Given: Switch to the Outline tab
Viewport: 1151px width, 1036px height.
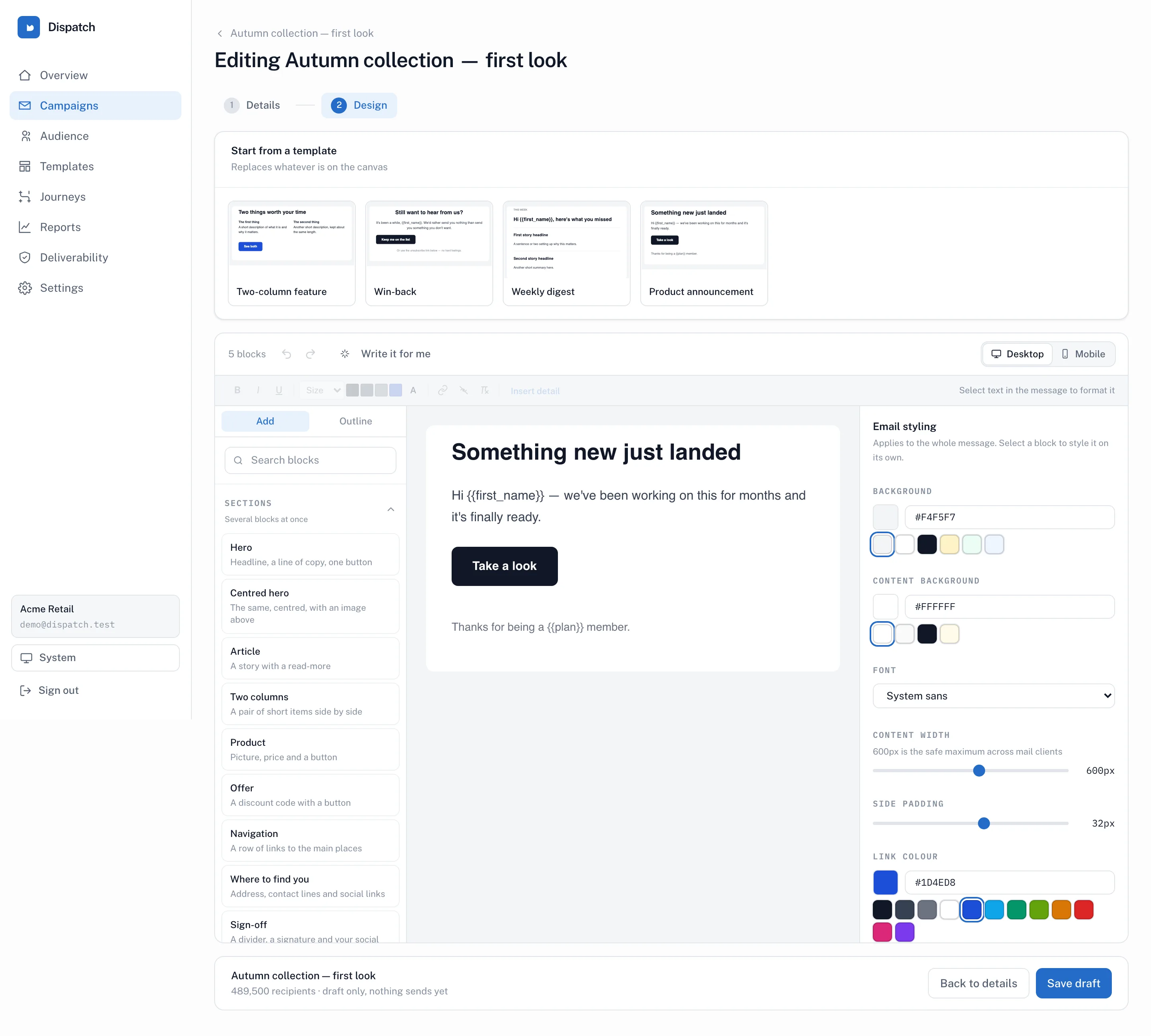Looking at the screenshot, I should [356, 421].
